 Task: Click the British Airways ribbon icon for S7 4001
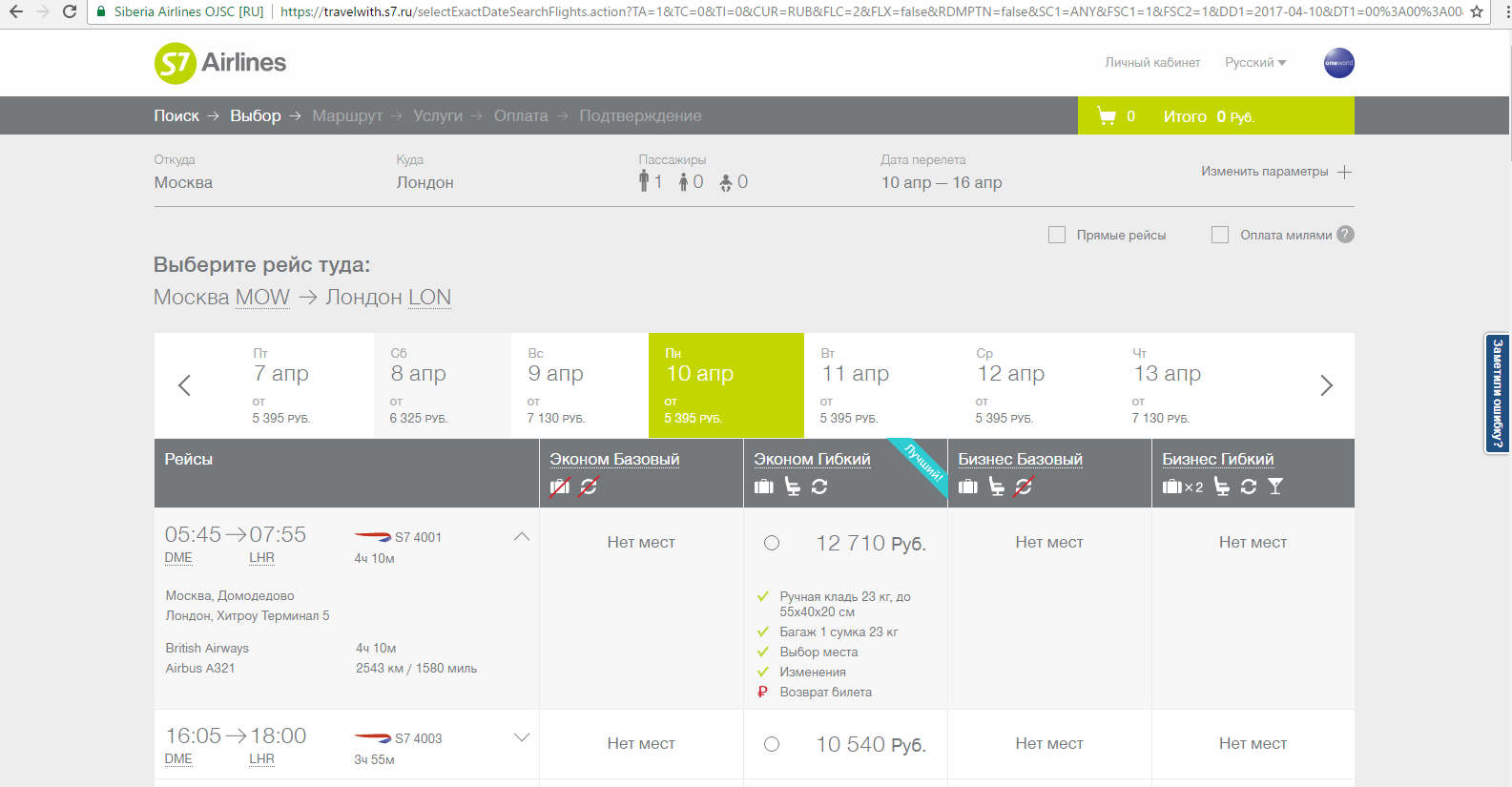pos(372,537)
